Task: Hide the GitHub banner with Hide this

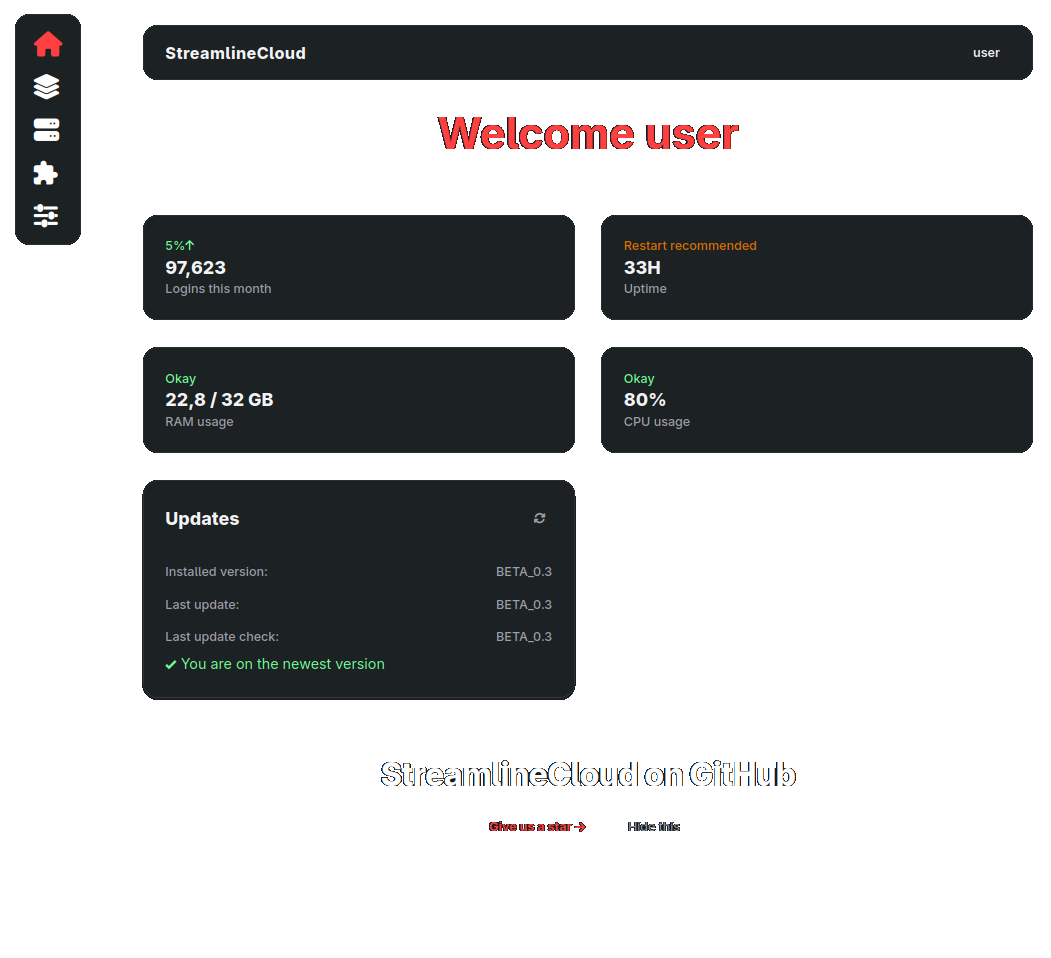Action: tap(653, 826)
